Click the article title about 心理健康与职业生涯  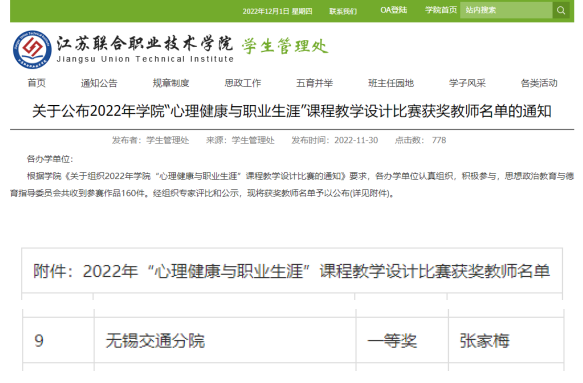292,111
